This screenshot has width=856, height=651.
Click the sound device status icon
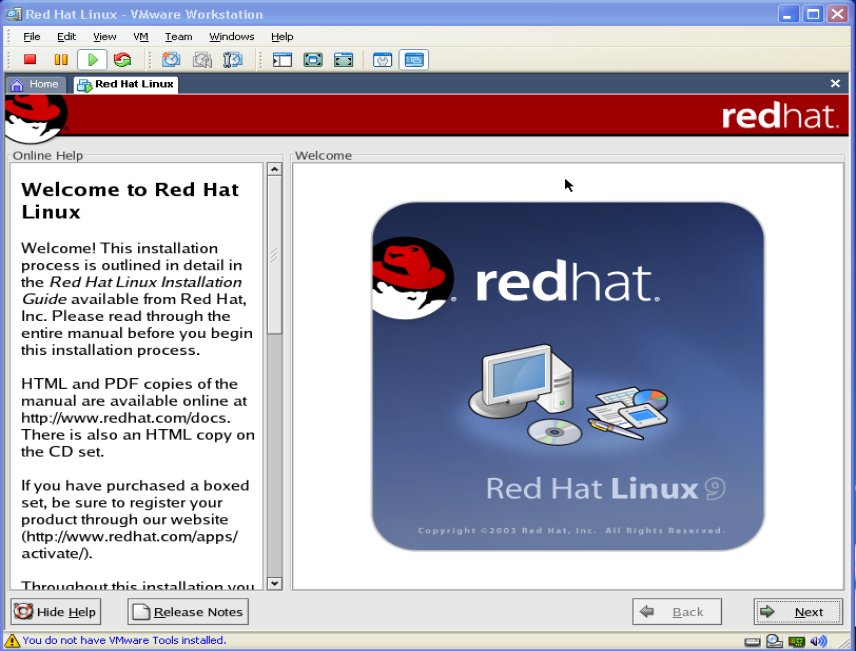point(819,641)
